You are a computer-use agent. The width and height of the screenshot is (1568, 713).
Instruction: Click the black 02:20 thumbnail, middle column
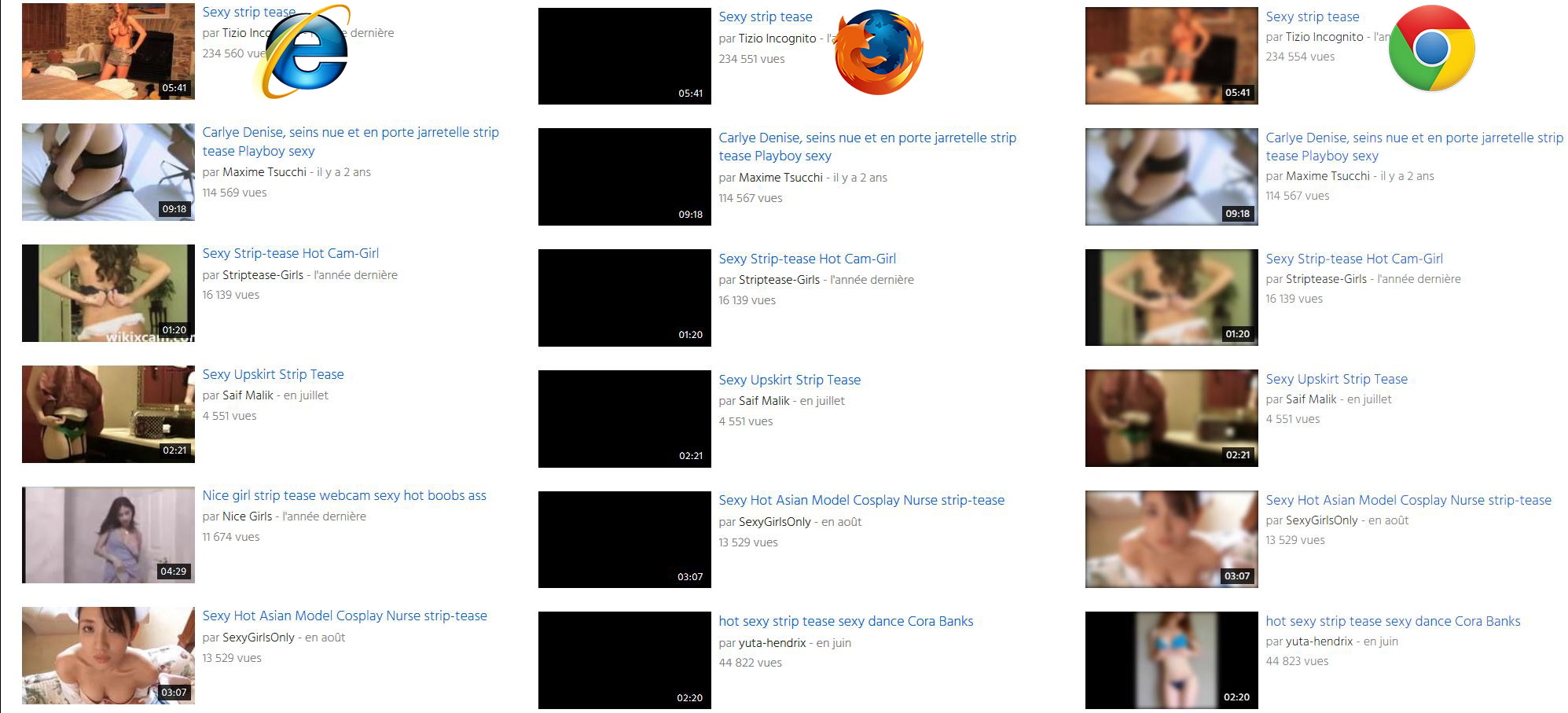click(x=624, y=660)
